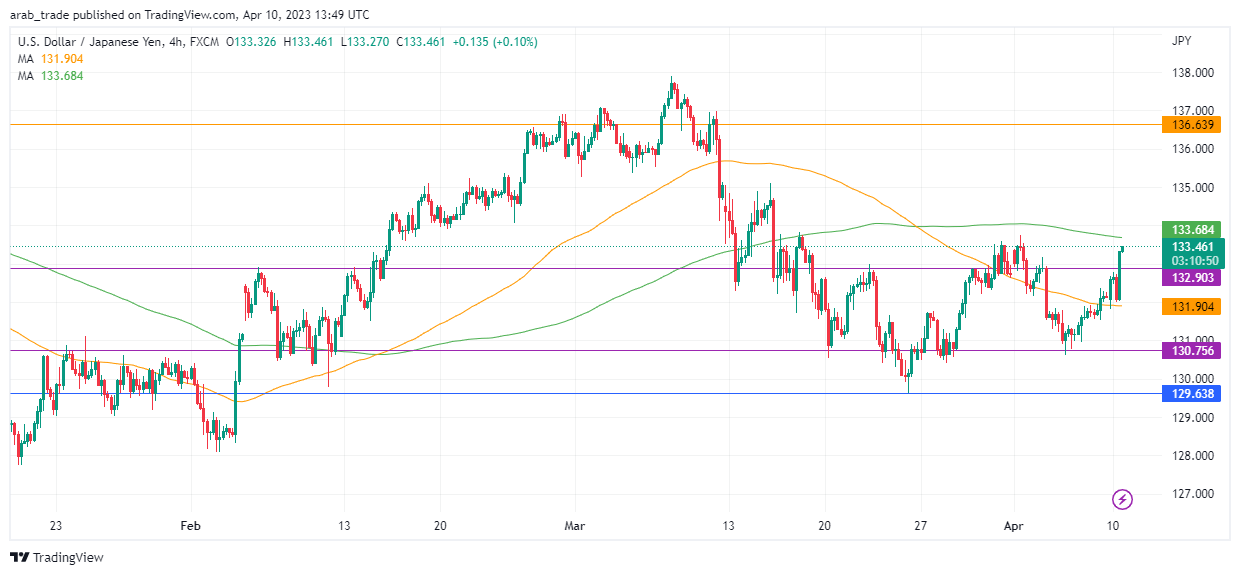Select the Feb date on time axis
The width and height of the screenshot is (1240, 575).
[190, 526]
